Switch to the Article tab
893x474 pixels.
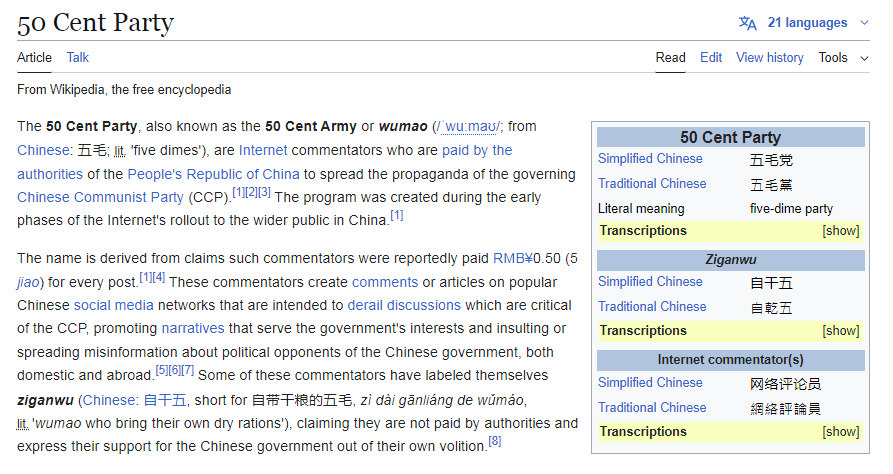coord(34,58)
